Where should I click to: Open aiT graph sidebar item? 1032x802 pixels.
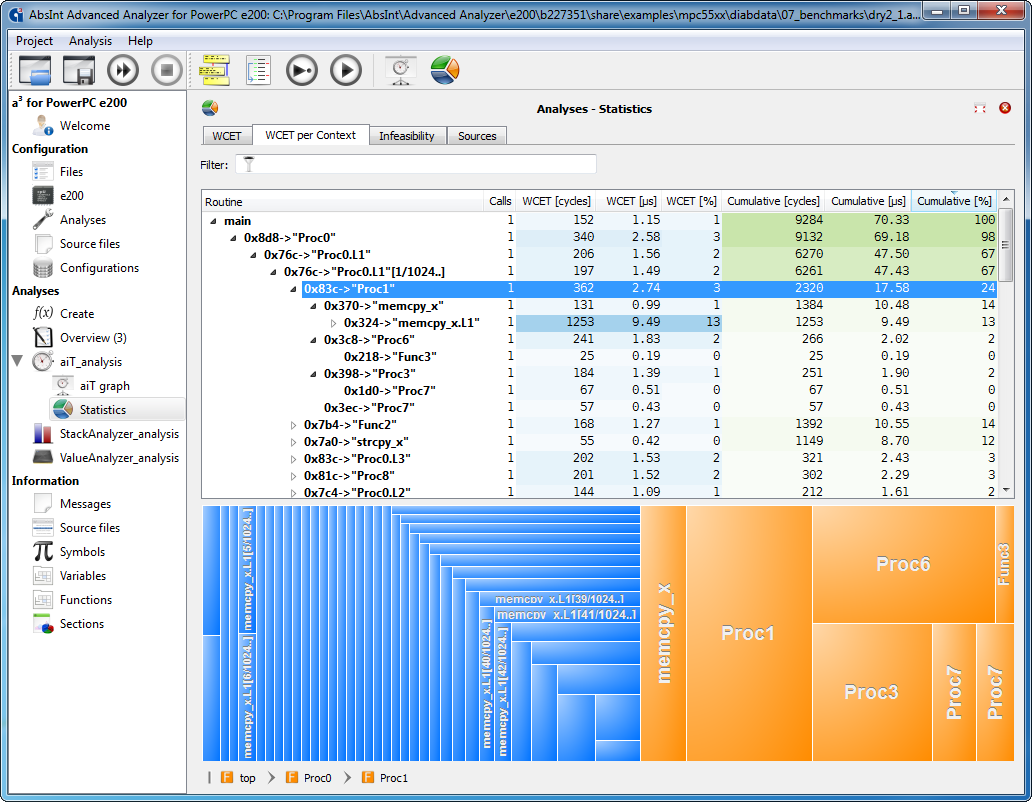pyautogui.click(x=105, y=386)
